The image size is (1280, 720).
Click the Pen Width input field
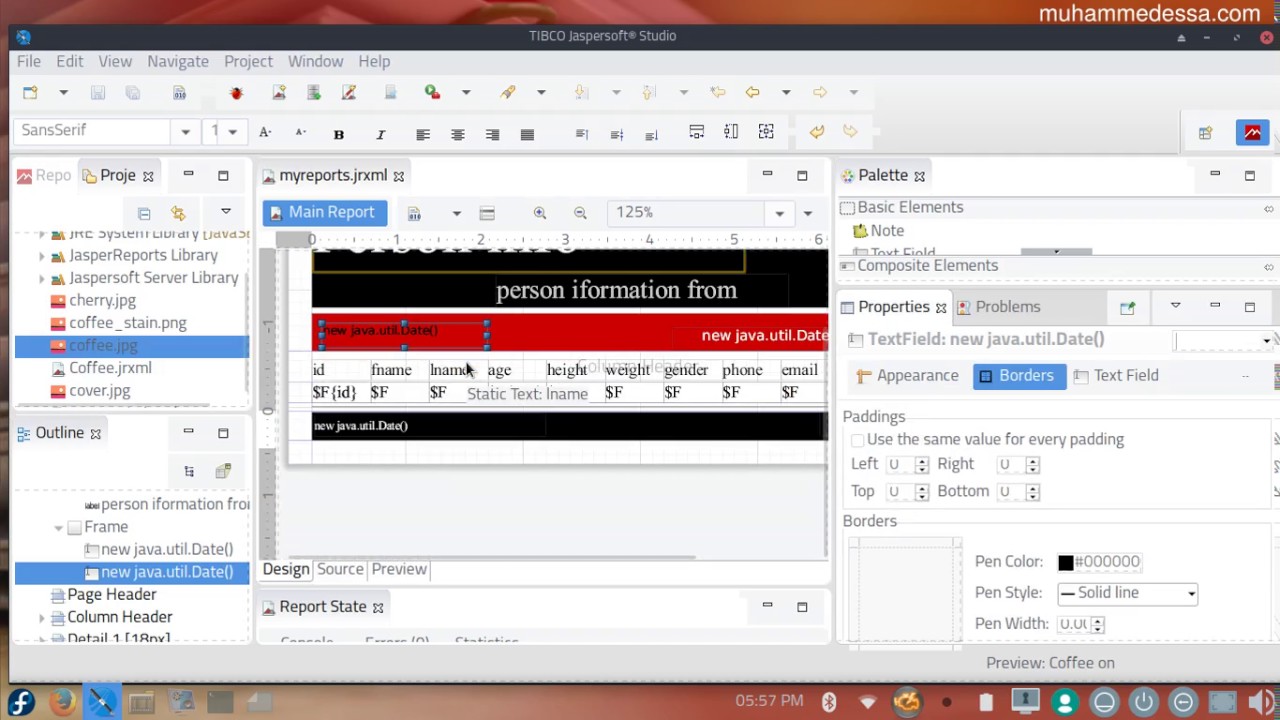pos(1073,624)
